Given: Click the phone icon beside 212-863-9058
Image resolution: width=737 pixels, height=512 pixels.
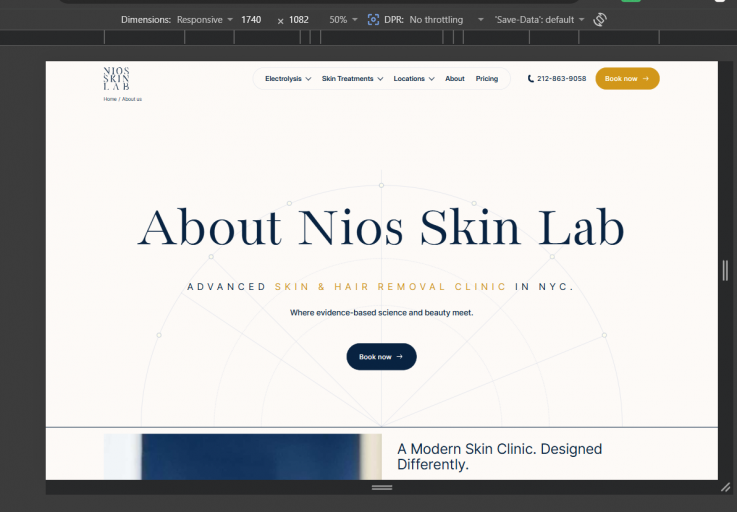Looking at the screenshot, I should [x=530, y=79].
